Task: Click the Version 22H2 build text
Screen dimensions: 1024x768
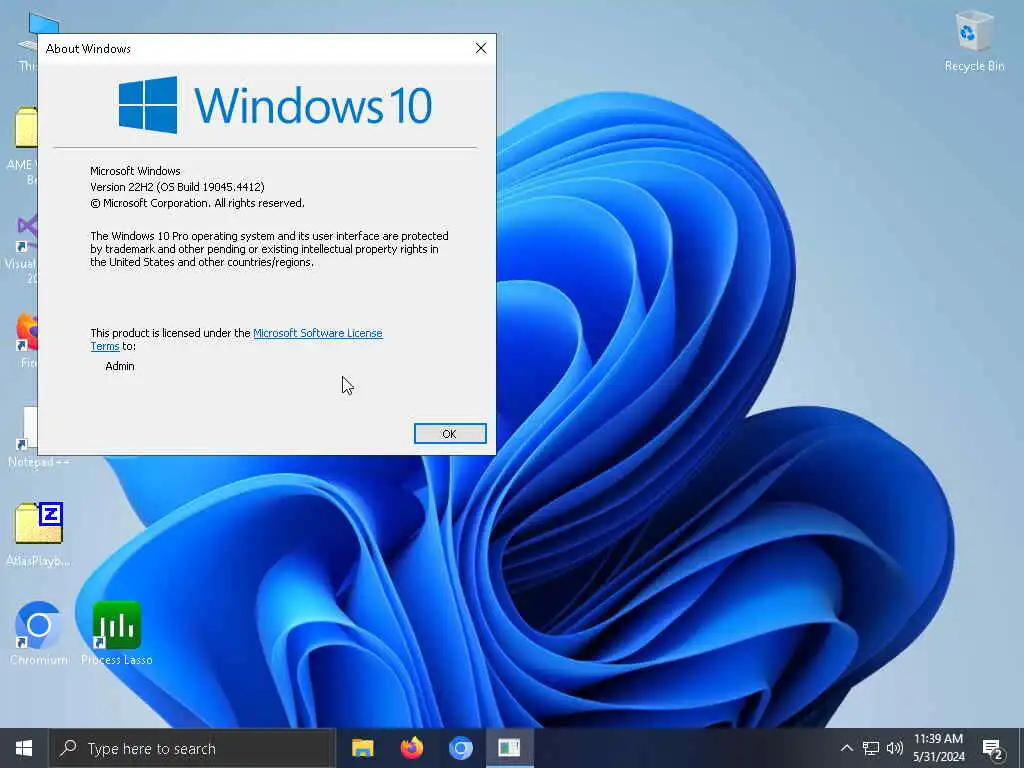Action: pyautogui.click(x=177, y=187)
